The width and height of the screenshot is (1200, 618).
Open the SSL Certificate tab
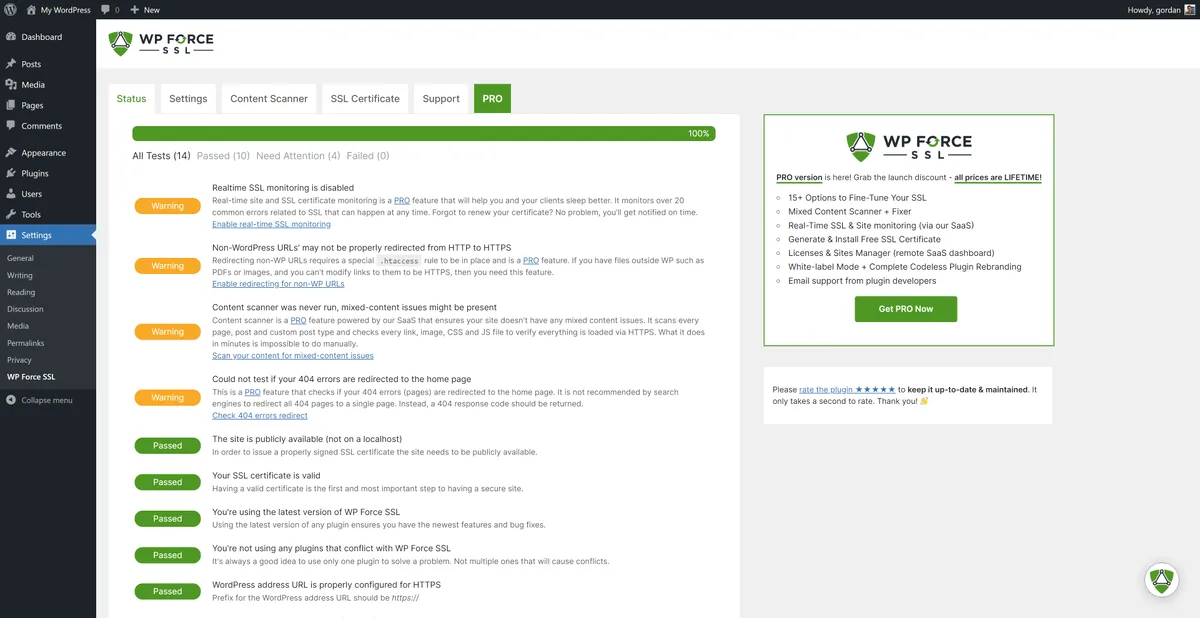[x=365, y=99]
